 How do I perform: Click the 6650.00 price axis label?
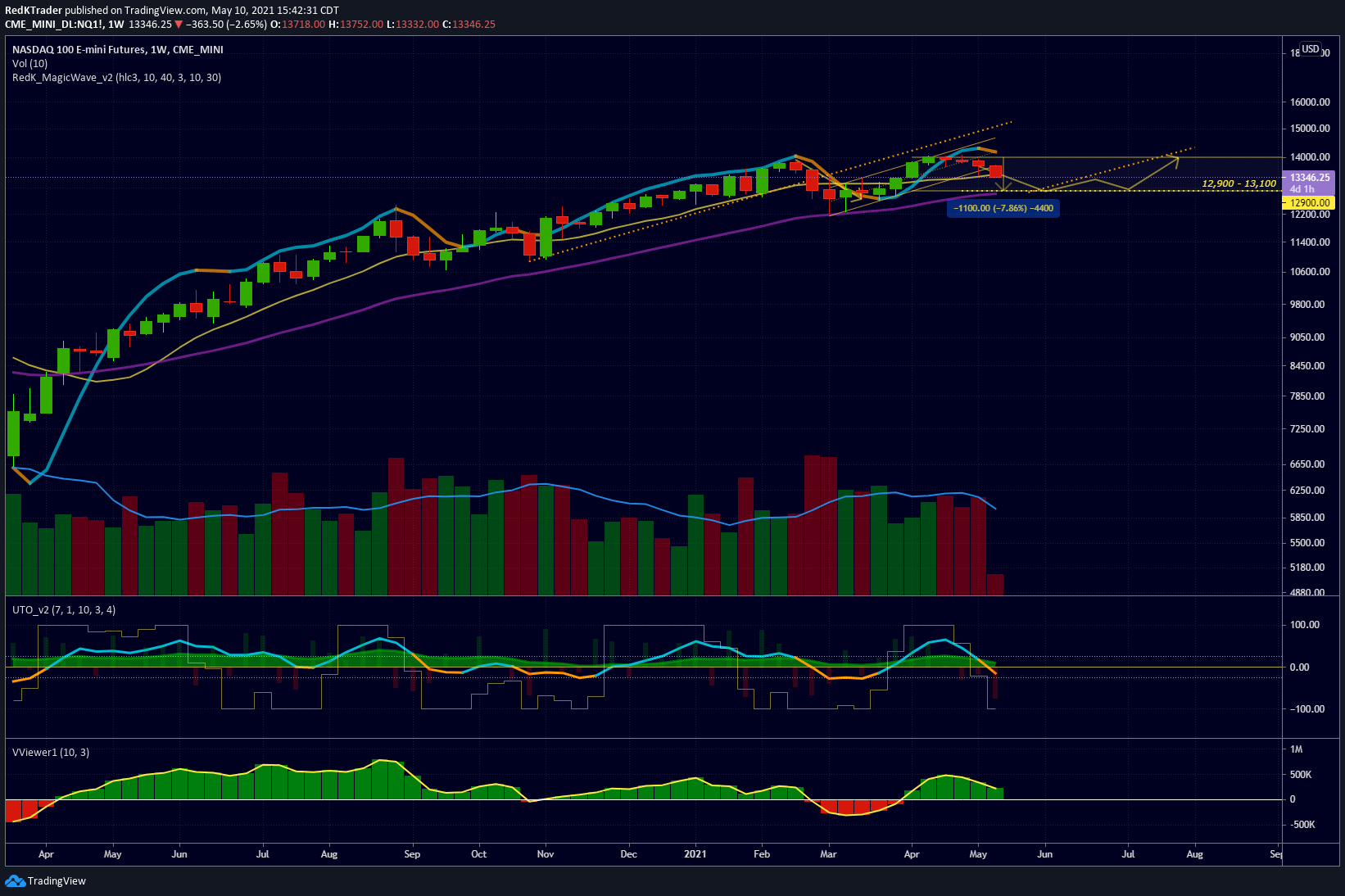tap(1307, 464)
